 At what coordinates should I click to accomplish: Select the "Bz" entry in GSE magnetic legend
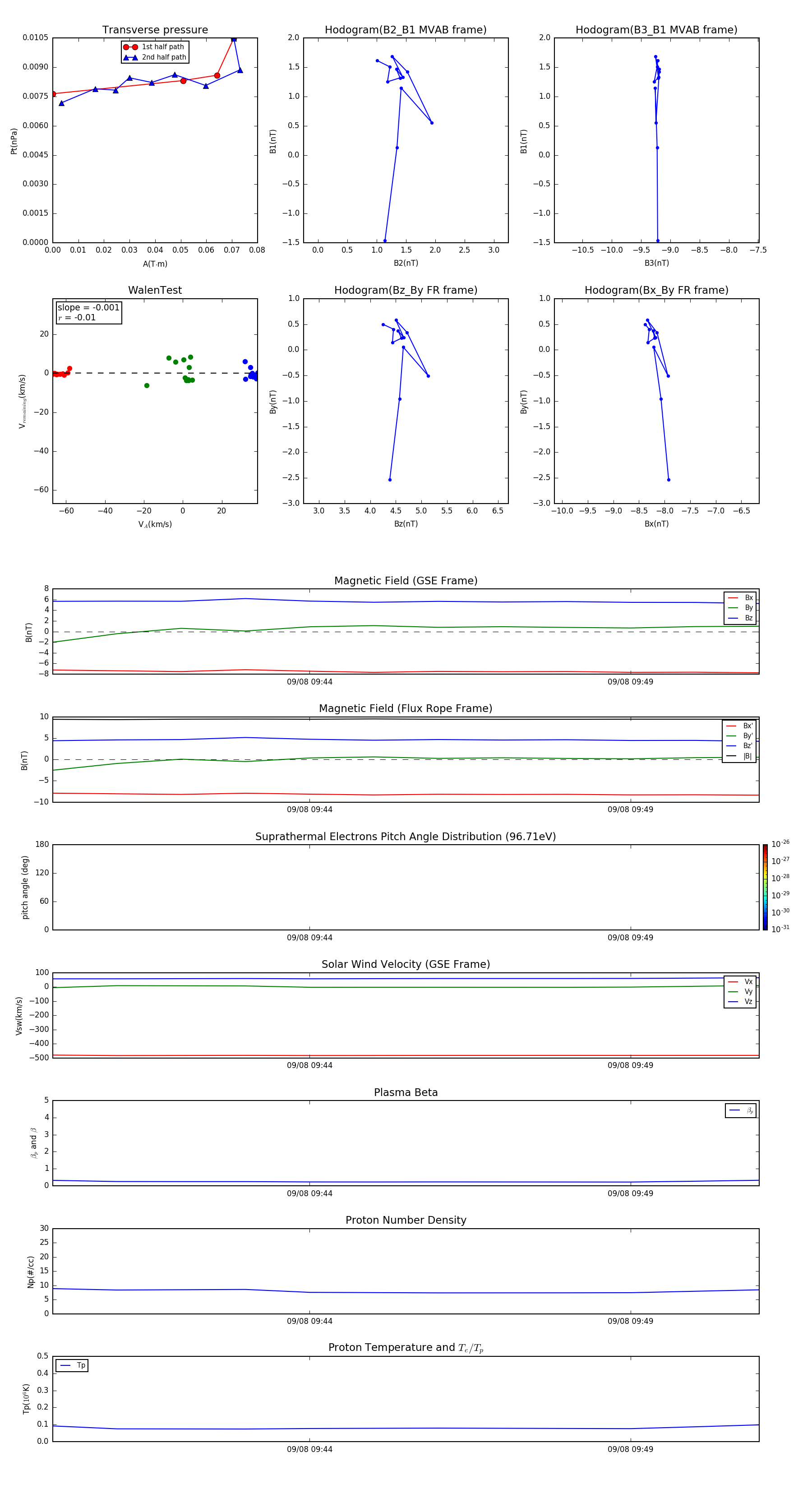point(741,618)
